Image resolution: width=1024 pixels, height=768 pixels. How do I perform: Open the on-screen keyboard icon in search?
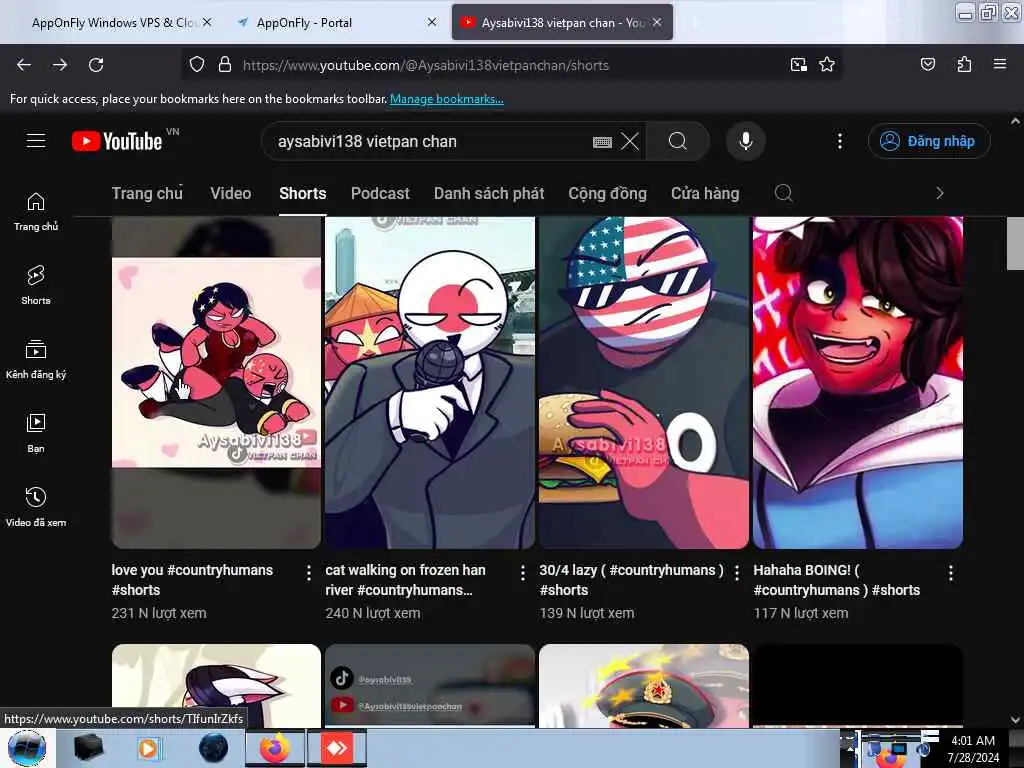[602, 142]
